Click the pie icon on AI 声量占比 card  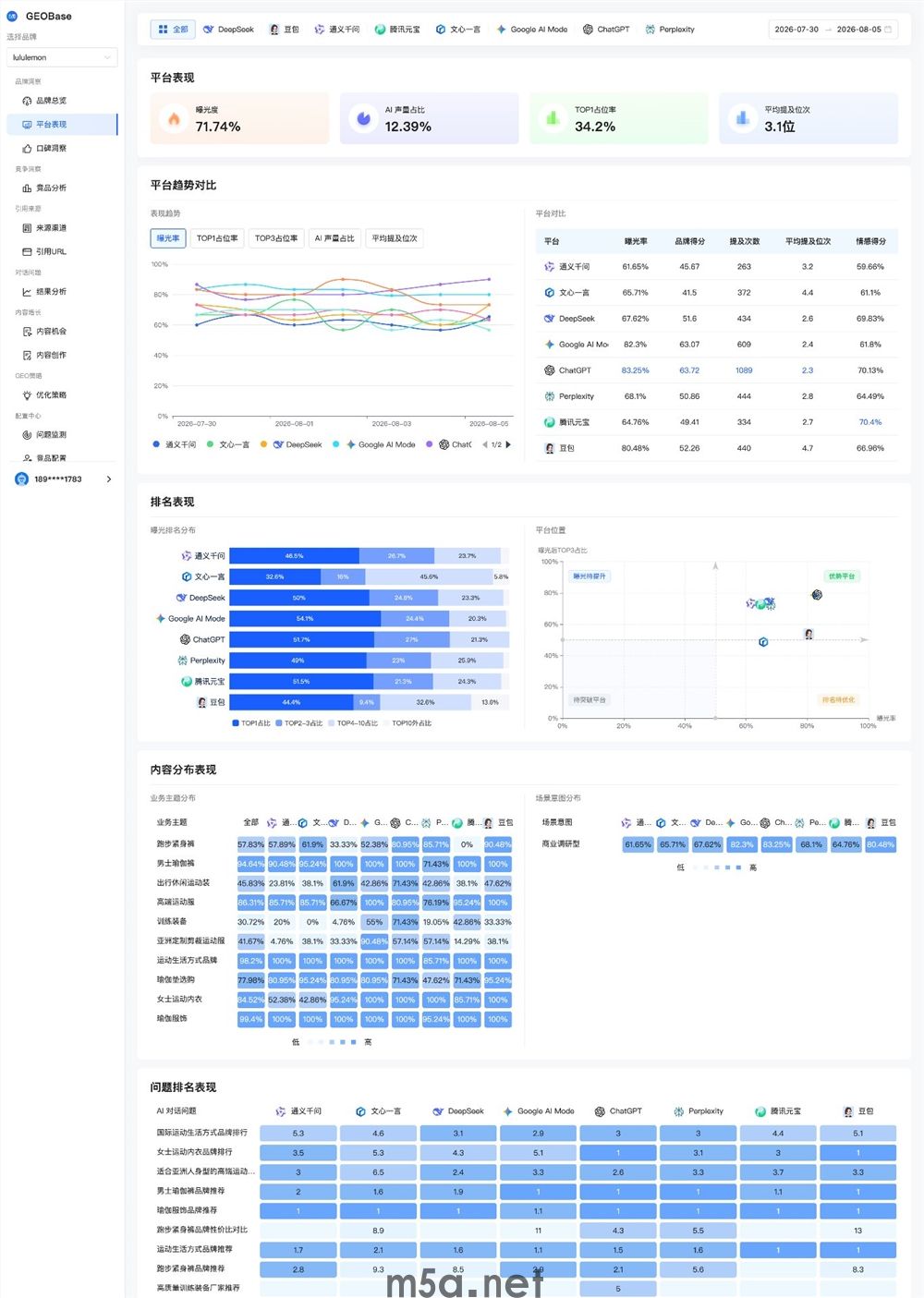[x=364, y=118]
